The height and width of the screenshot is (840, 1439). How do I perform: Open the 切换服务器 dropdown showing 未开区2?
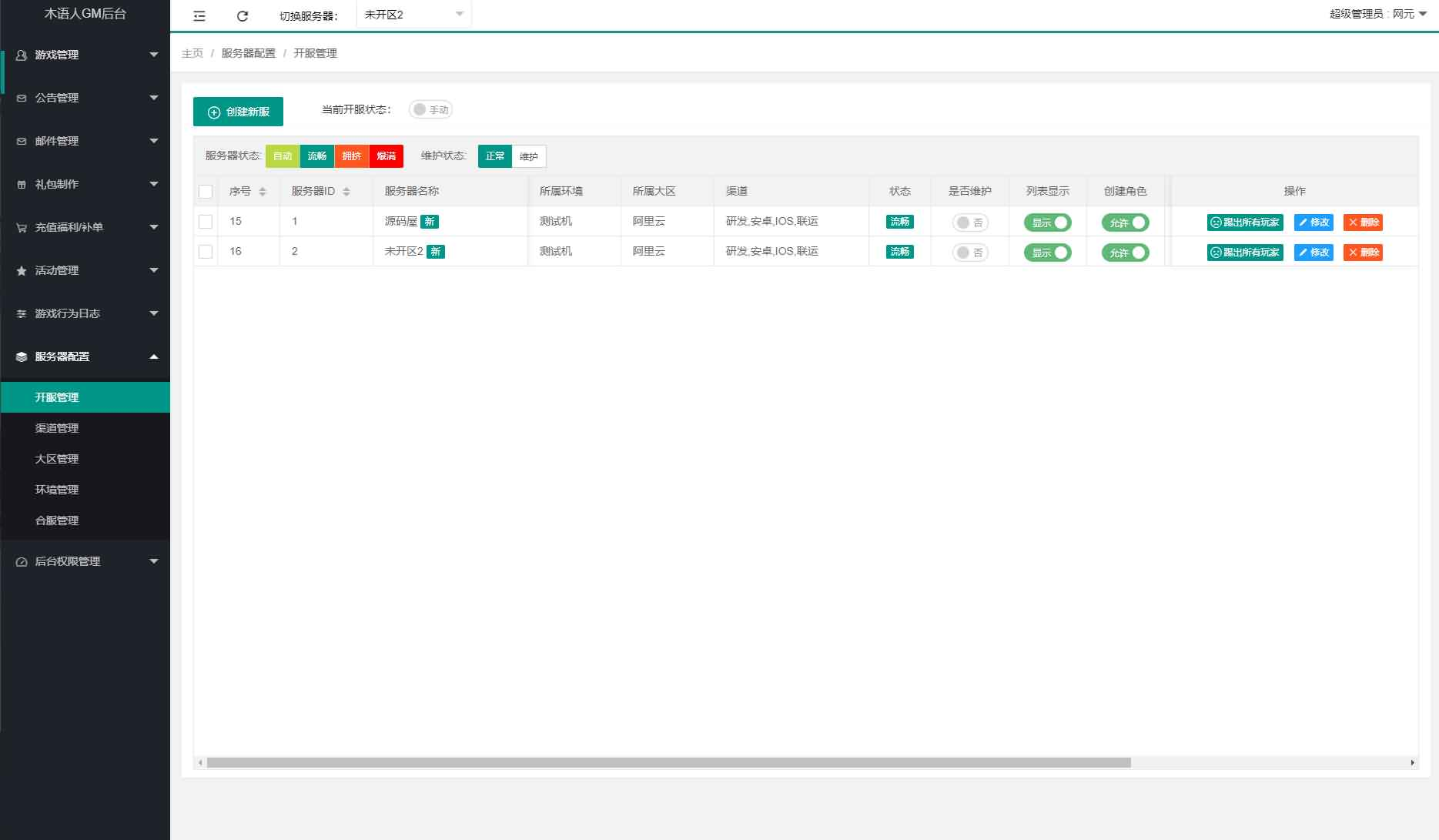coord(414,15)
